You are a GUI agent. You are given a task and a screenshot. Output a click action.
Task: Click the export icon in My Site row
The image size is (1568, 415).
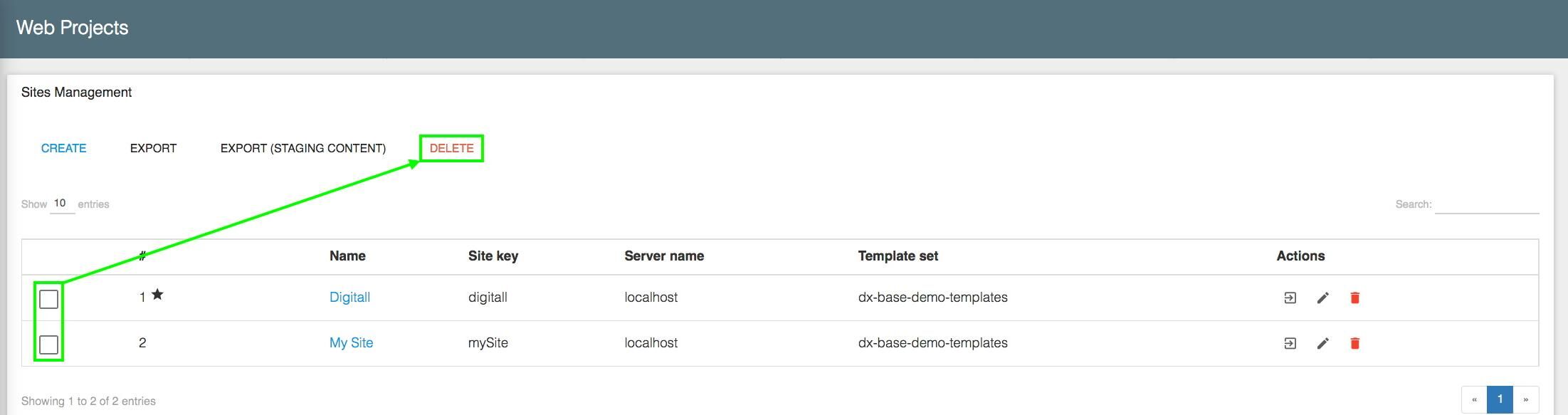click(x=1290, y=343)
